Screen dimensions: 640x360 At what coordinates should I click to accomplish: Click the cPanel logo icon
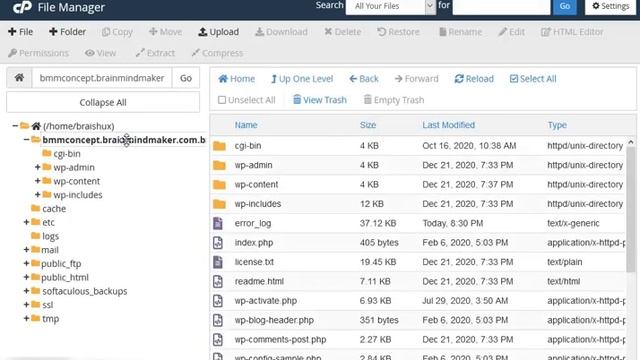pos(22,7)
